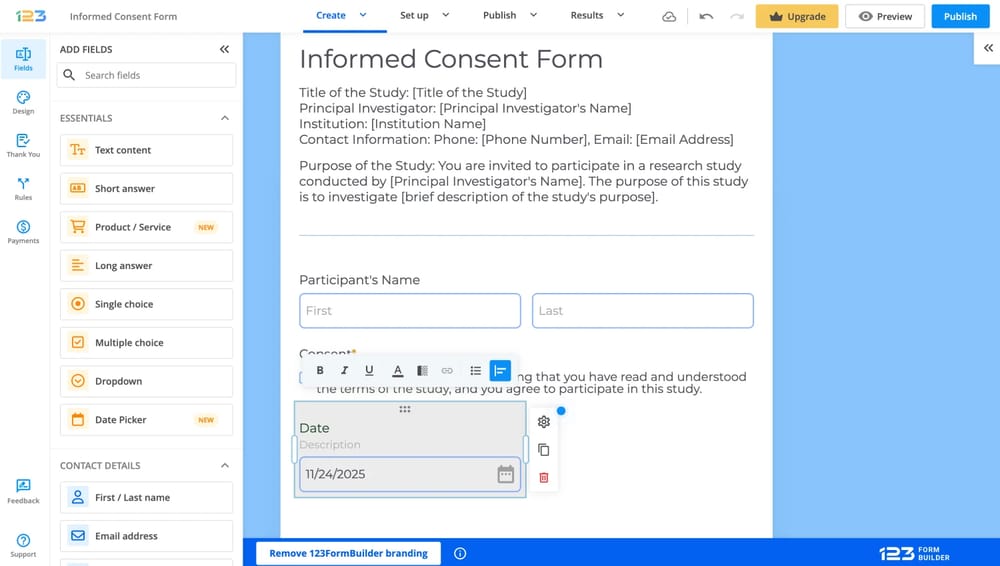Delete the Date field with trash icon
The width and height of the screenshot is (1000, 566).
[544, 478]
